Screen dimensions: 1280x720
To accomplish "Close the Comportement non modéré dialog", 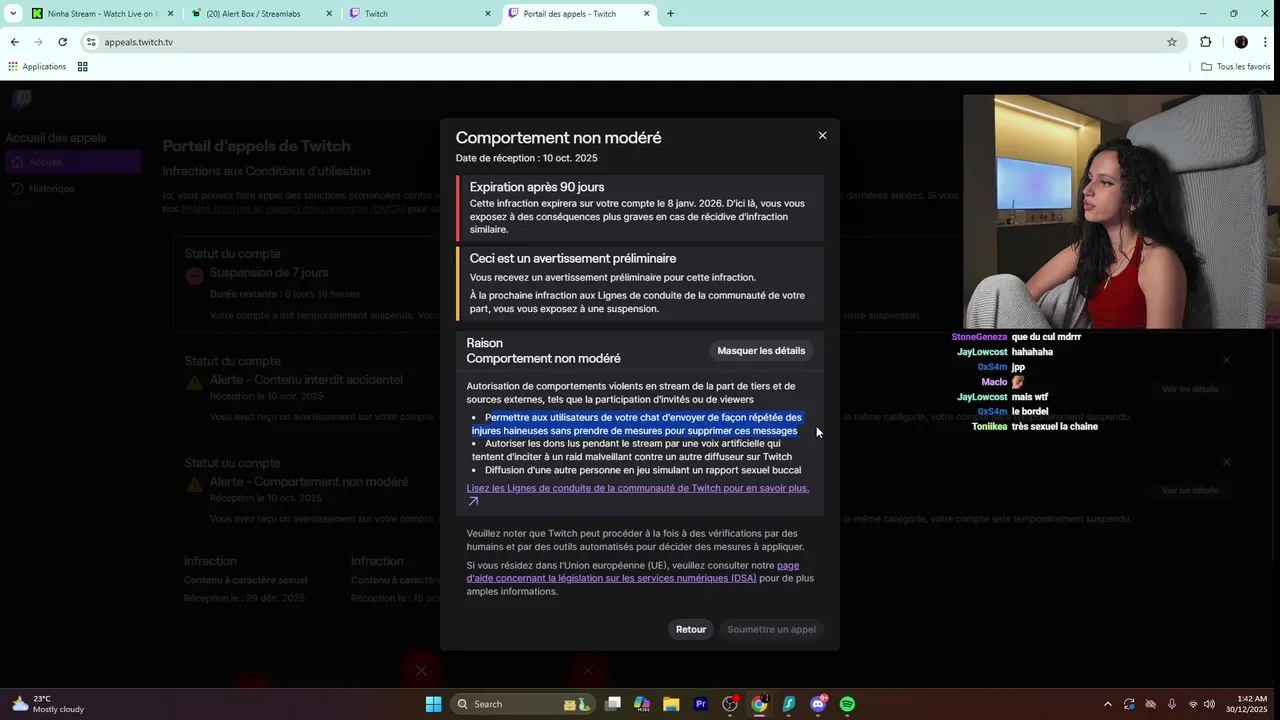I will [822, 136].
